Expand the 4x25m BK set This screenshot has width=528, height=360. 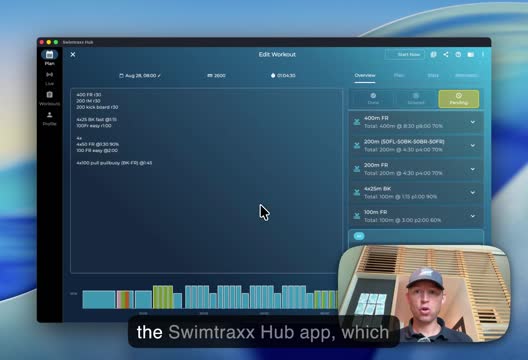pyautogui.click(x=473, y=192)
